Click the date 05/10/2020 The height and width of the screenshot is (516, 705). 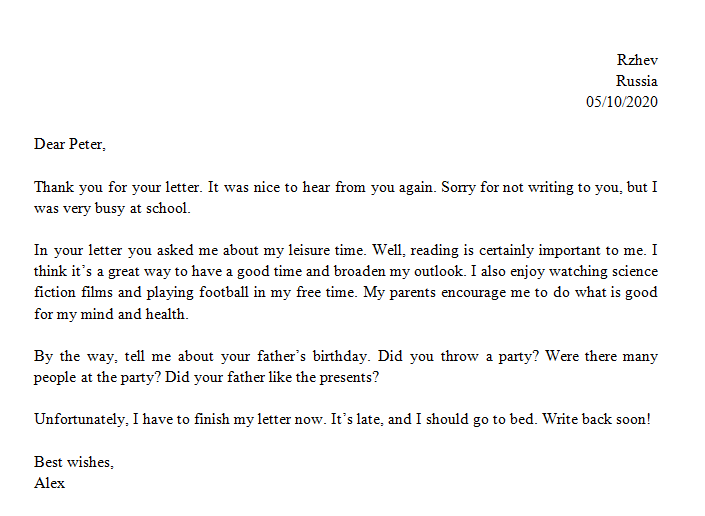point(622,102)
